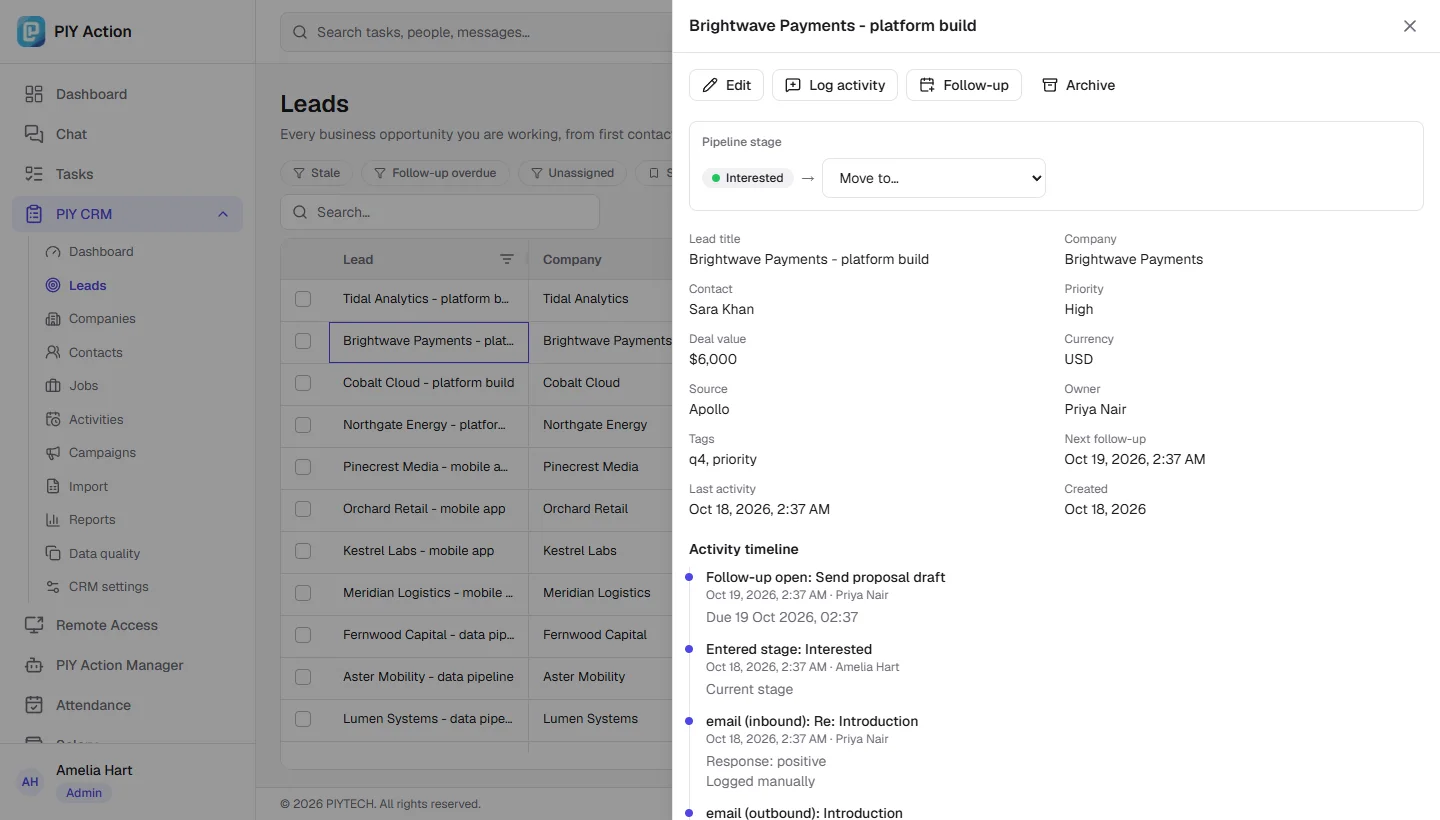Click the Log activity button
This screenshot has width=1440, height=820.
pos(835,85)
